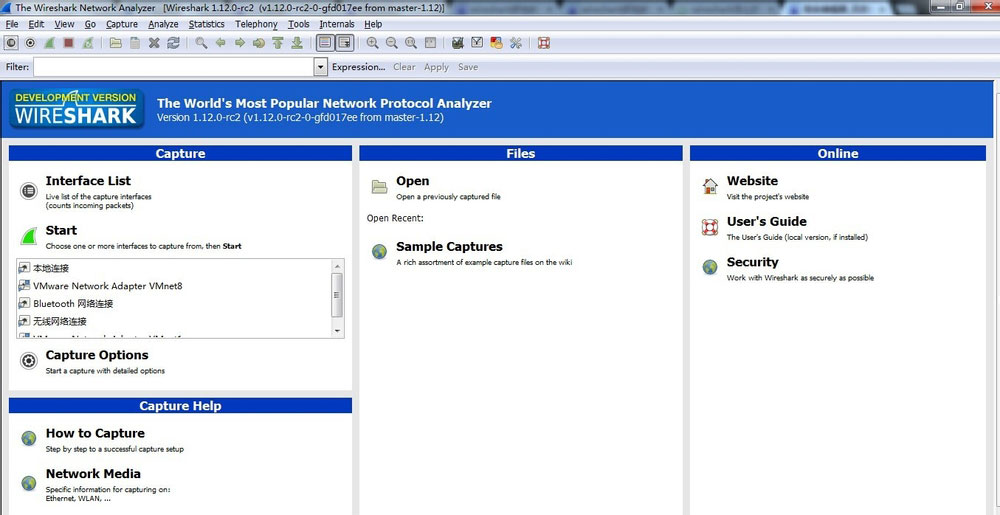
Task: Open a capture file via the toolbar folder icon
Action: point(115,43)
